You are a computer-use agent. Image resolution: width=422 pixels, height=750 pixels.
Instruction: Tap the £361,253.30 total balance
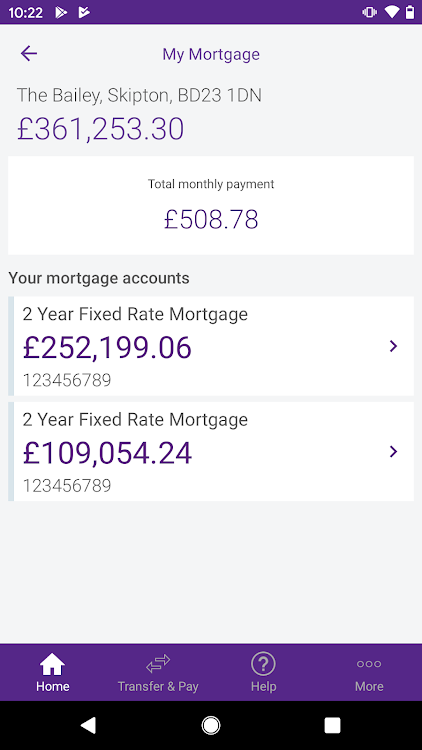tap(100, 129)
